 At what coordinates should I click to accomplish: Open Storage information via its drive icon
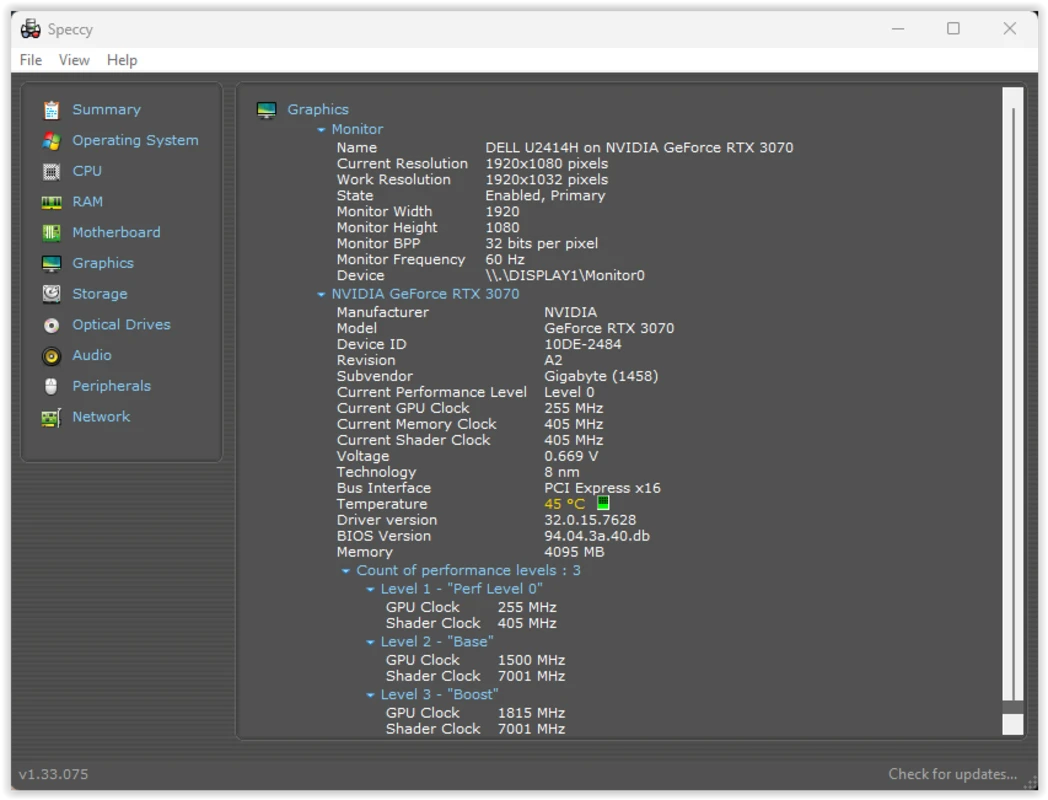(53, 293)
